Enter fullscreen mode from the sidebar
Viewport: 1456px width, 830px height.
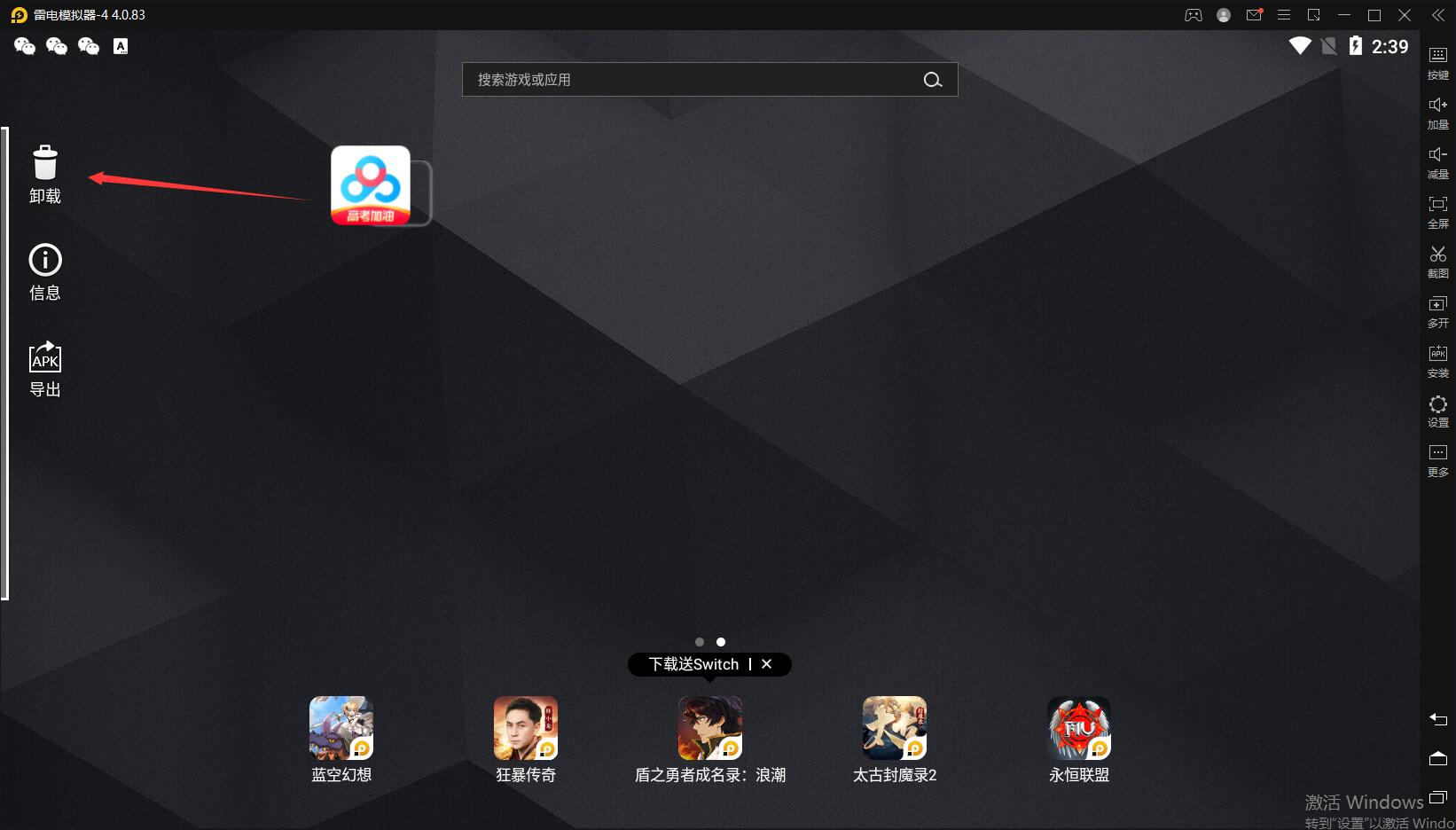1437,204
